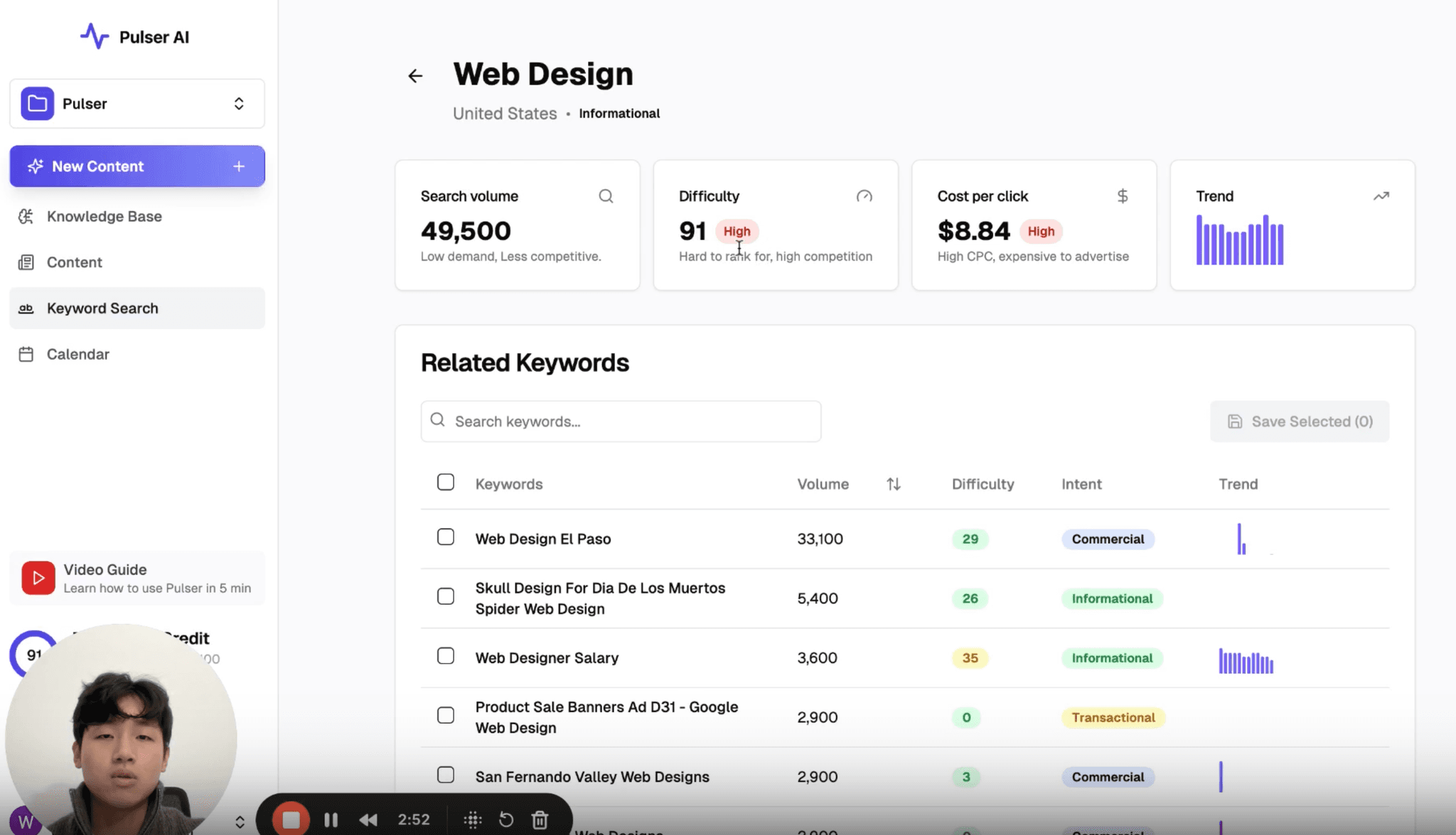Click the Trend card arrow icon
Viewport: 1456px width, 835px height.
tap(1381, 196)
